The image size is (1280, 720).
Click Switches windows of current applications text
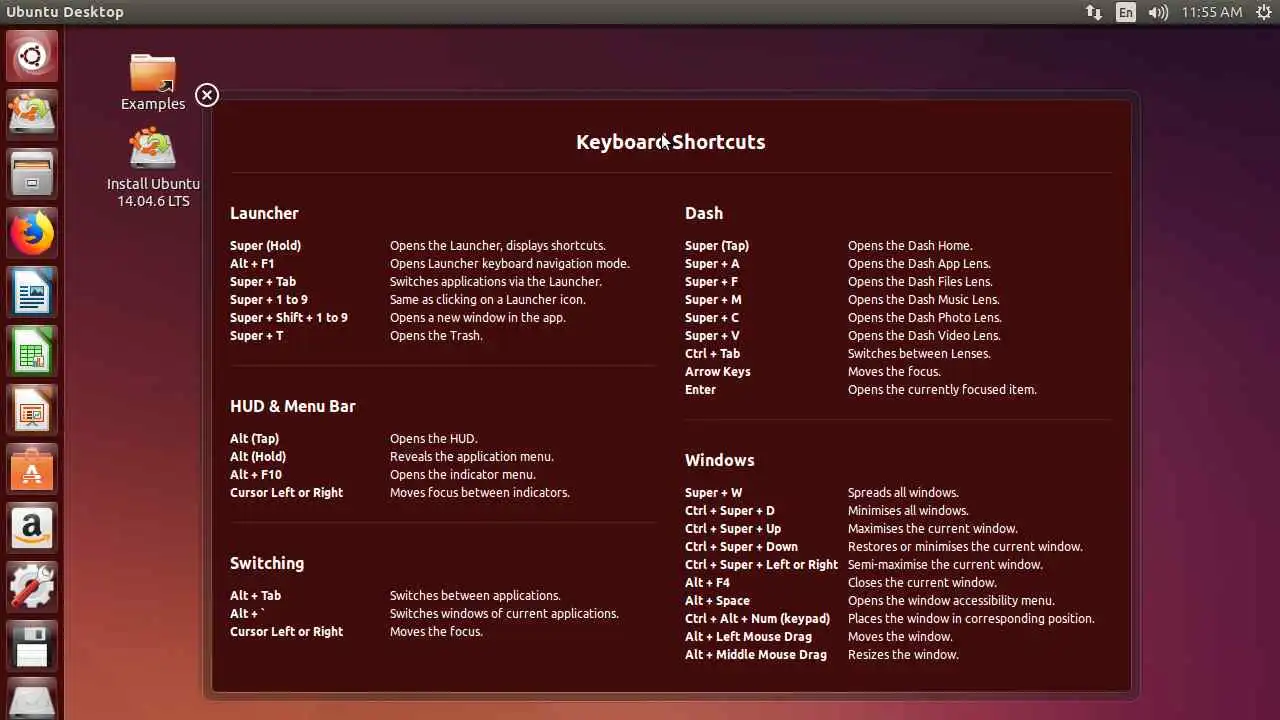504,613
